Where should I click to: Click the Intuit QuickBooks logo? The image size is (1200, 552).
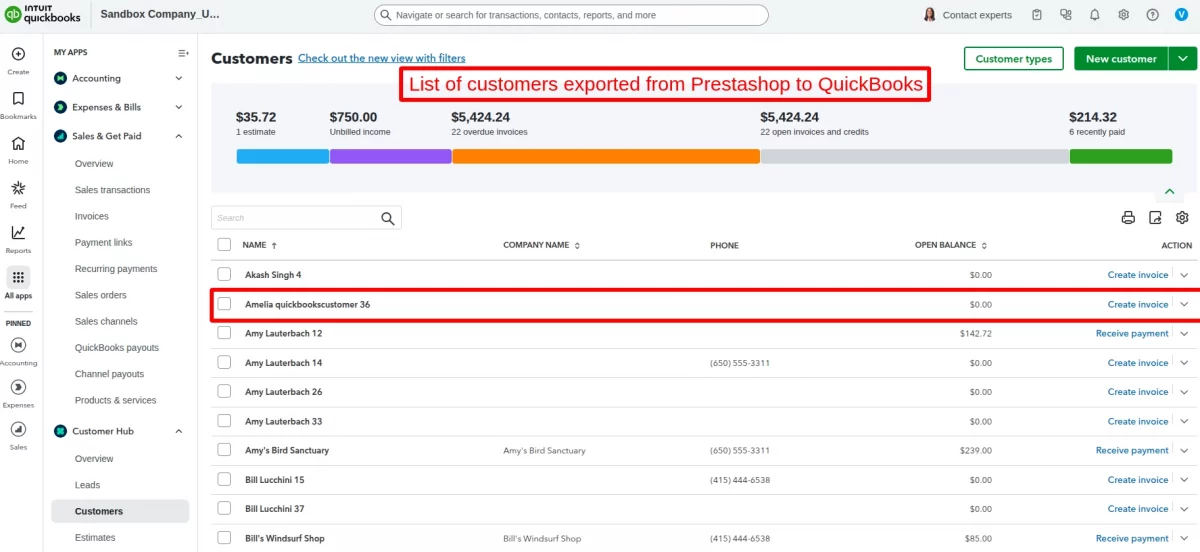coord(43,15)
